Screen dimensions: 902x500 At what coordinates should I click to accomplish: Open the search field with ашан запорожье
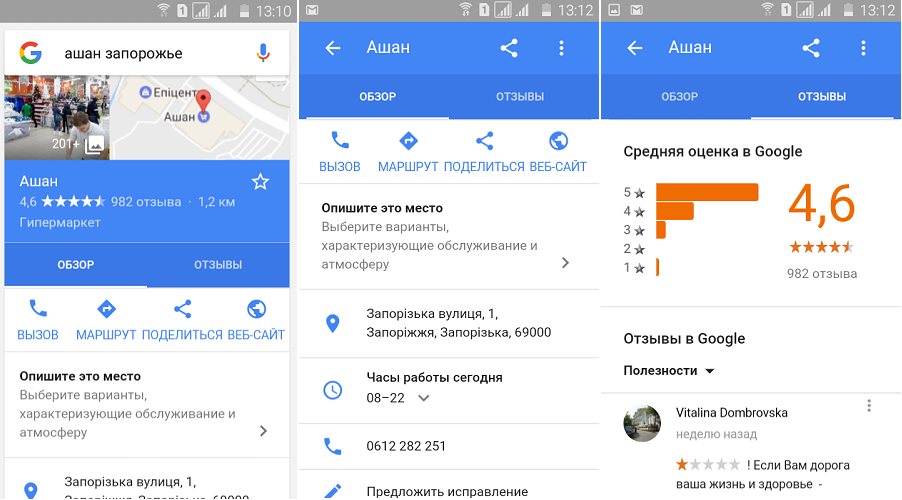point(147,53)
